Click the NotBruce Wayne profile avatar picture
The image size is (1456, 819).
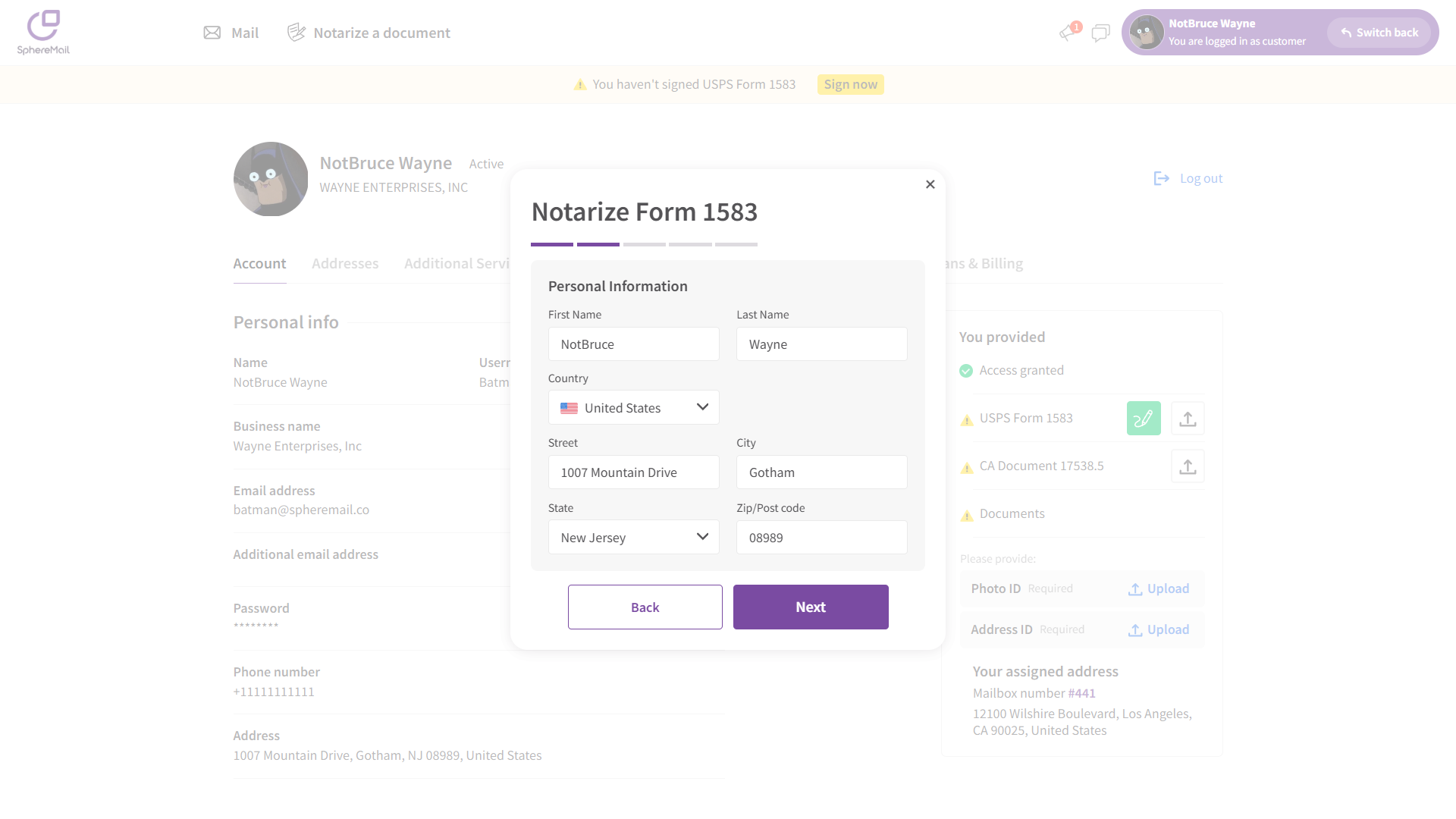(271, 179)
